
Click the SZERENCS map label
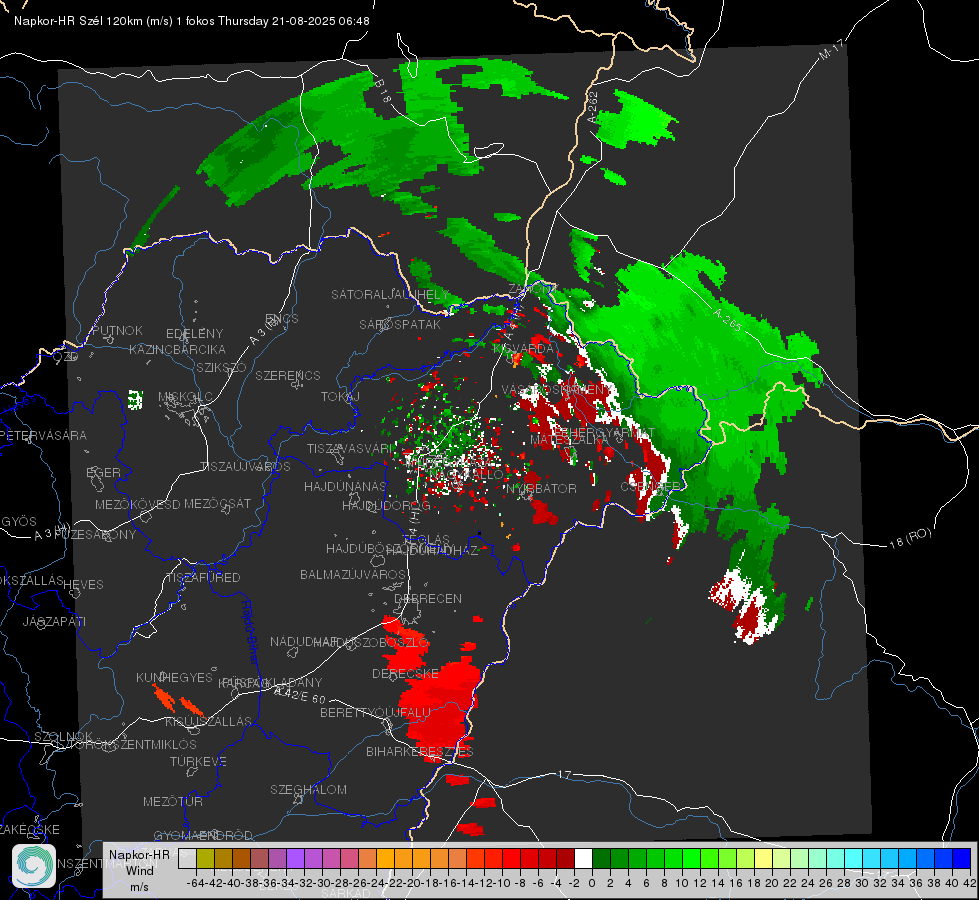click(x=288, y=375)
